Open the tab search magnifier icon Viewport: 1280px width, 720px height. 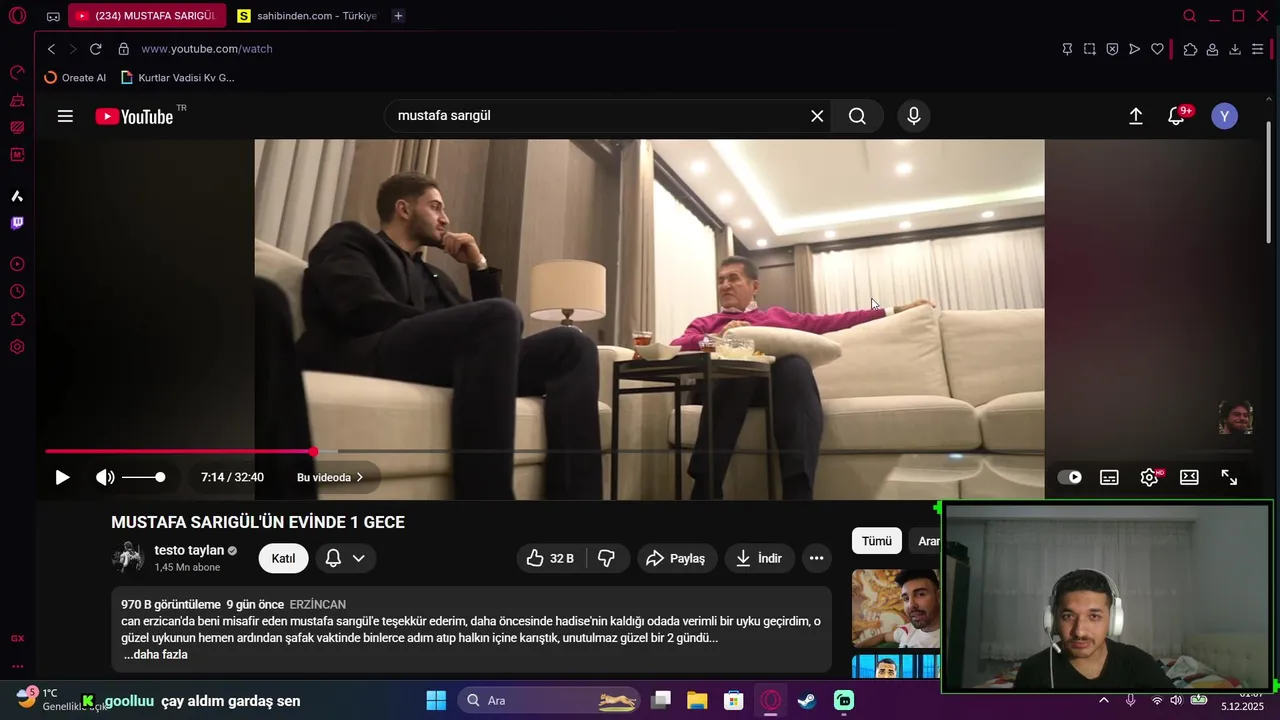click(1189, 16)
